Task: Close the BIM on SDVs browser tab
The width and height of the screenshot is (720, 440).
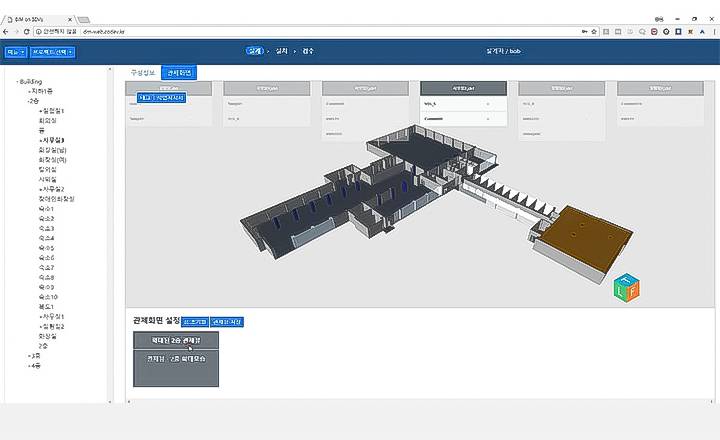Action: point(69,18)
